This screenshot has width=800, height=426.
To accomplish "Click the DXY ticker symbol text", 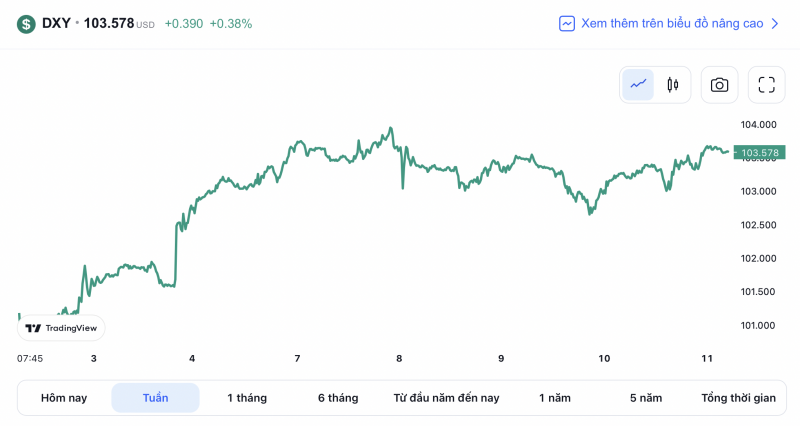I will (56, 23).
